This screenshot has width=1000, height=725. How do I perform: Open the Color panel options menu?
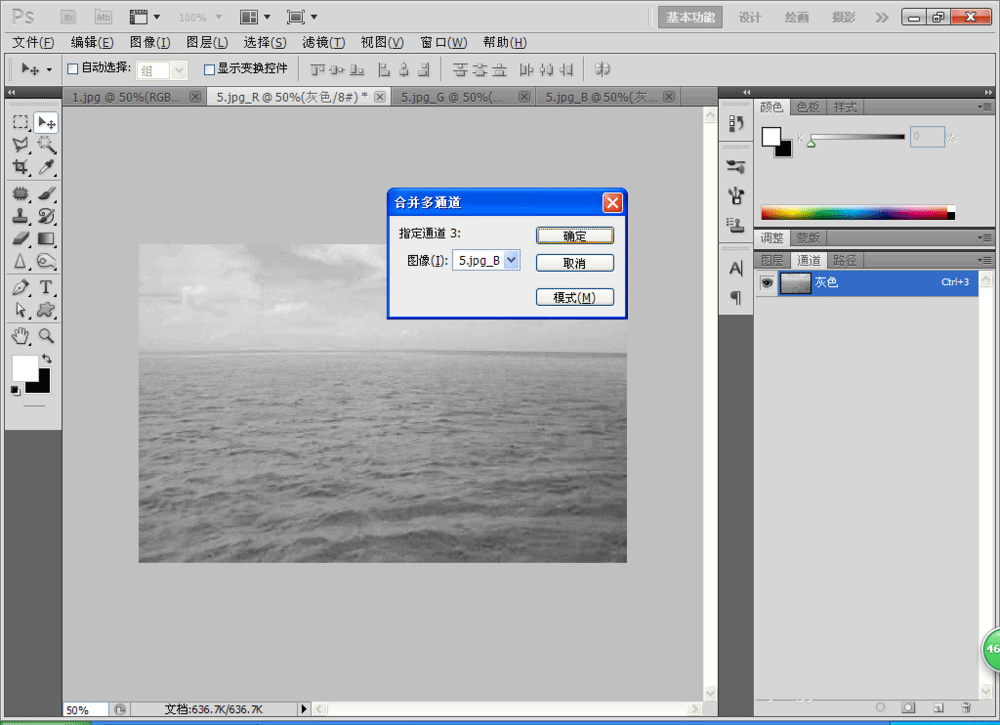(x=985, y=107)
